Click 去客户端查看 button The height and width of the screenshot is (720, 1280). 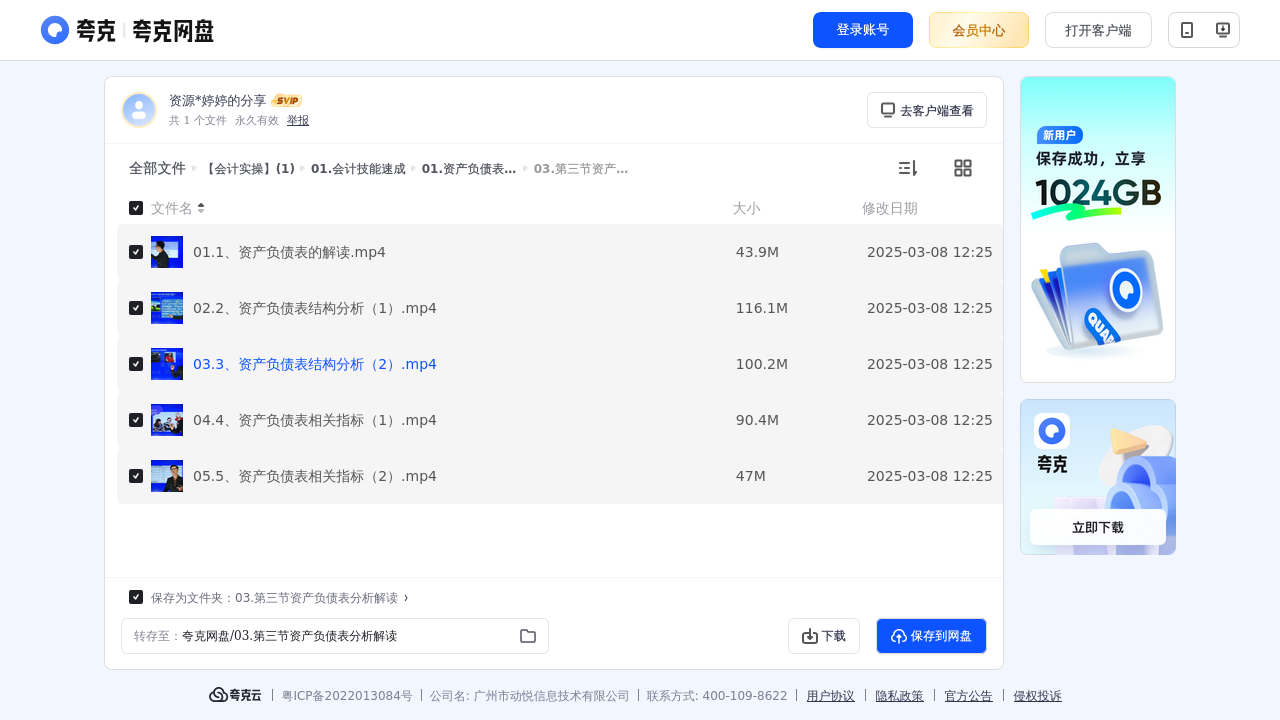(x=927, y=110)
